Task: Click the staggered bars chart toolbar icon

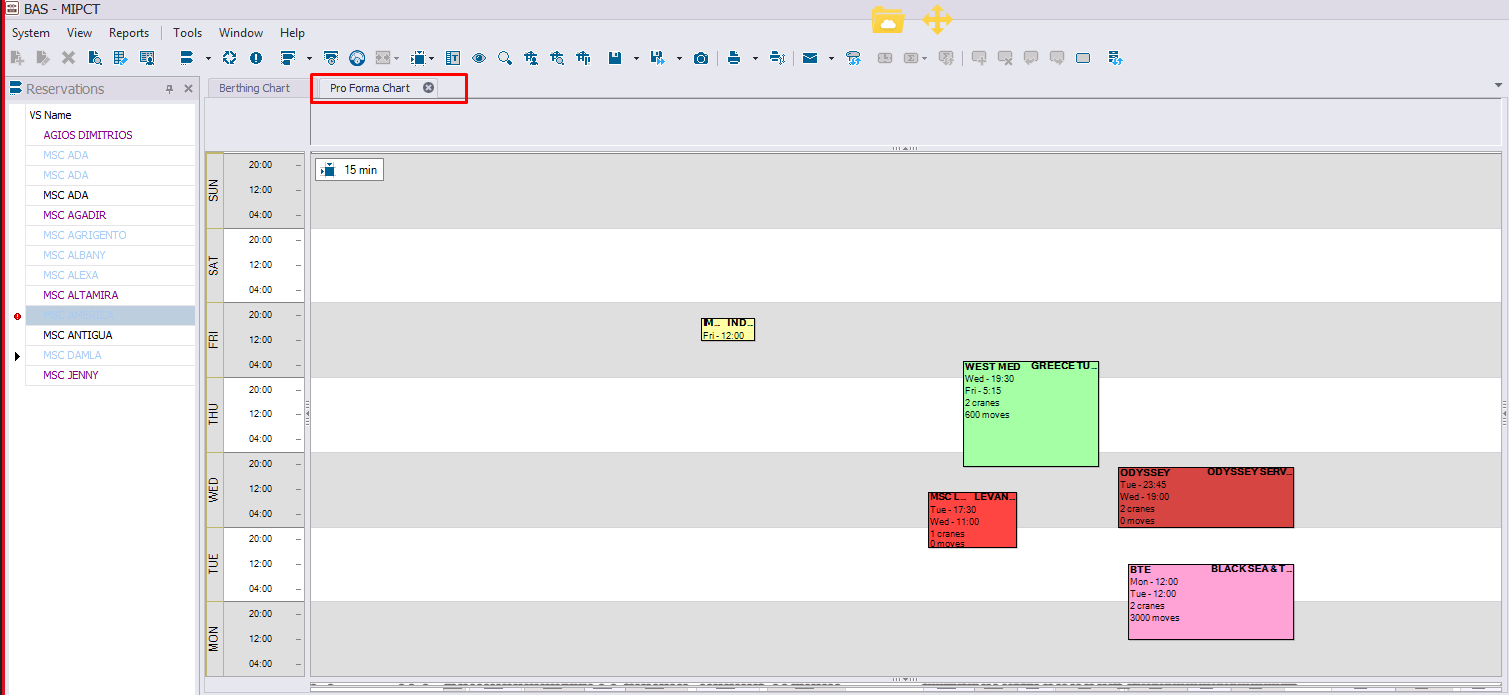Action: [x=288, y=58]
